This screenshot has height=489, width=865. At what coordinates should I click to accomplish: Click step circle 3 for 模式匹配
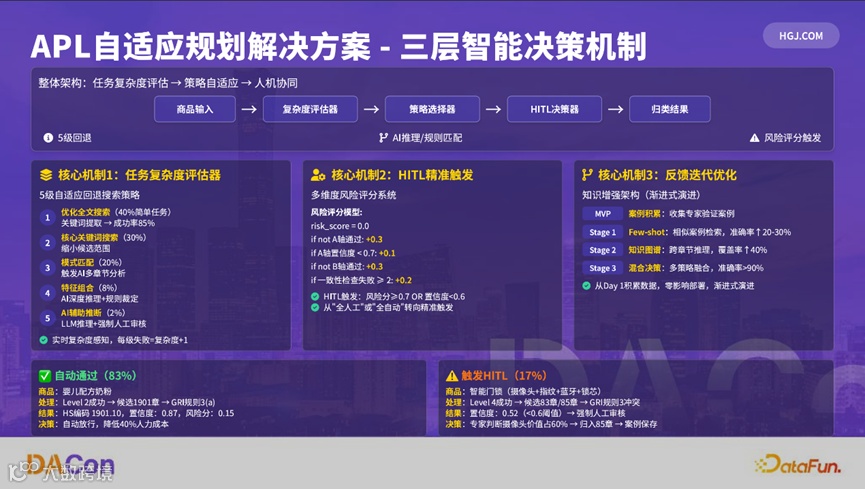click(47, 268)
